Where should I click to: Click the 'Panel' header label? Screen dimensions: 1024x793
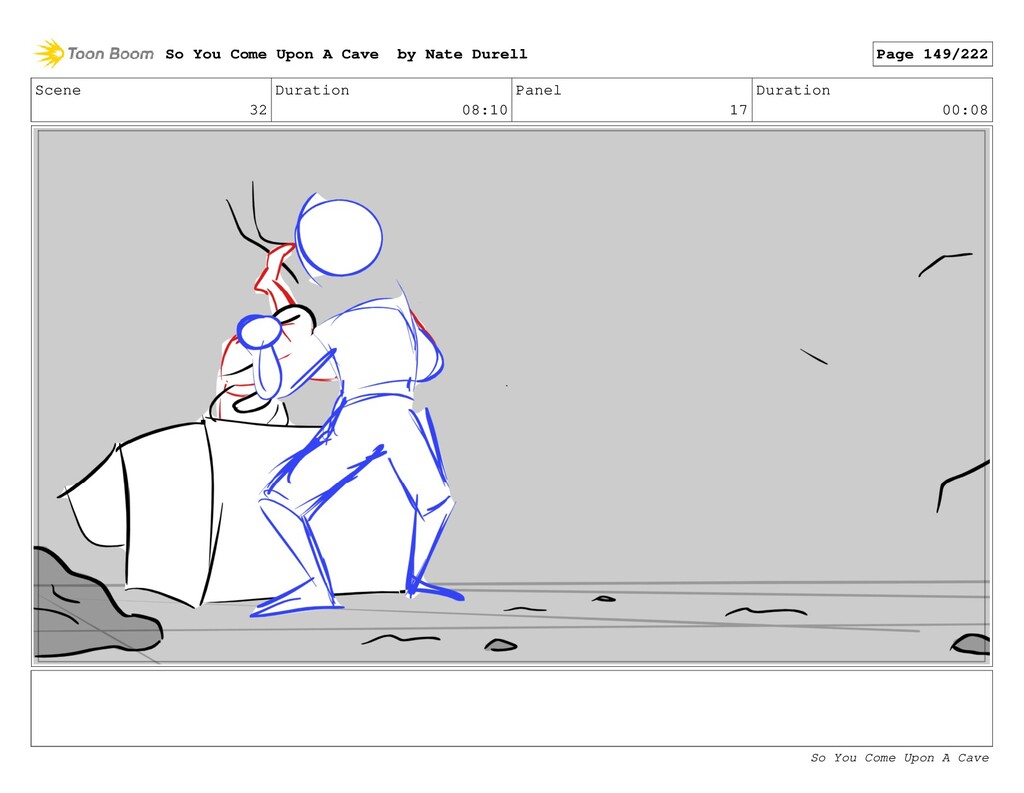[x=538, y=90]
